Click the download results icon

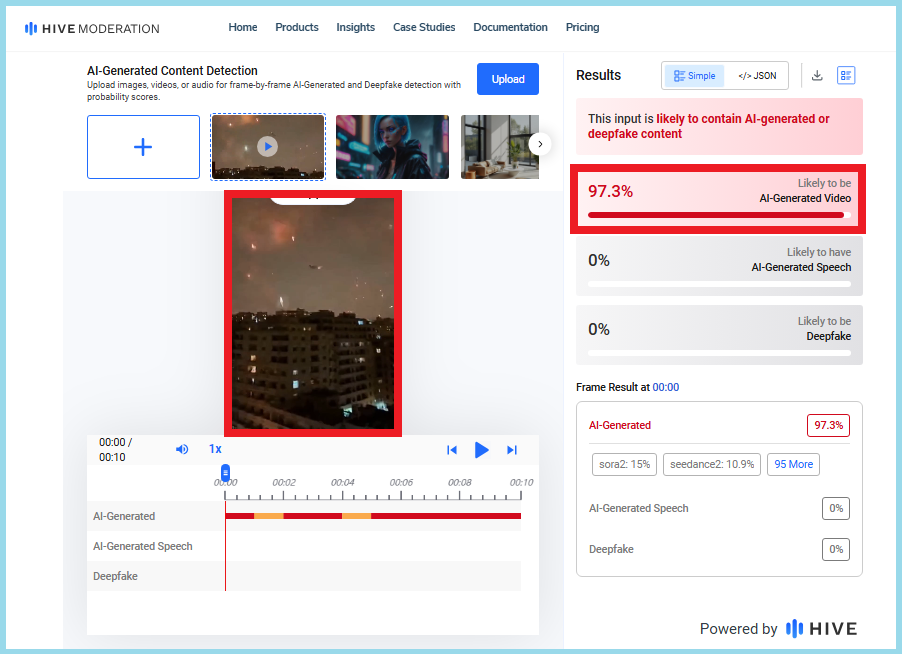tap(817, 76)
